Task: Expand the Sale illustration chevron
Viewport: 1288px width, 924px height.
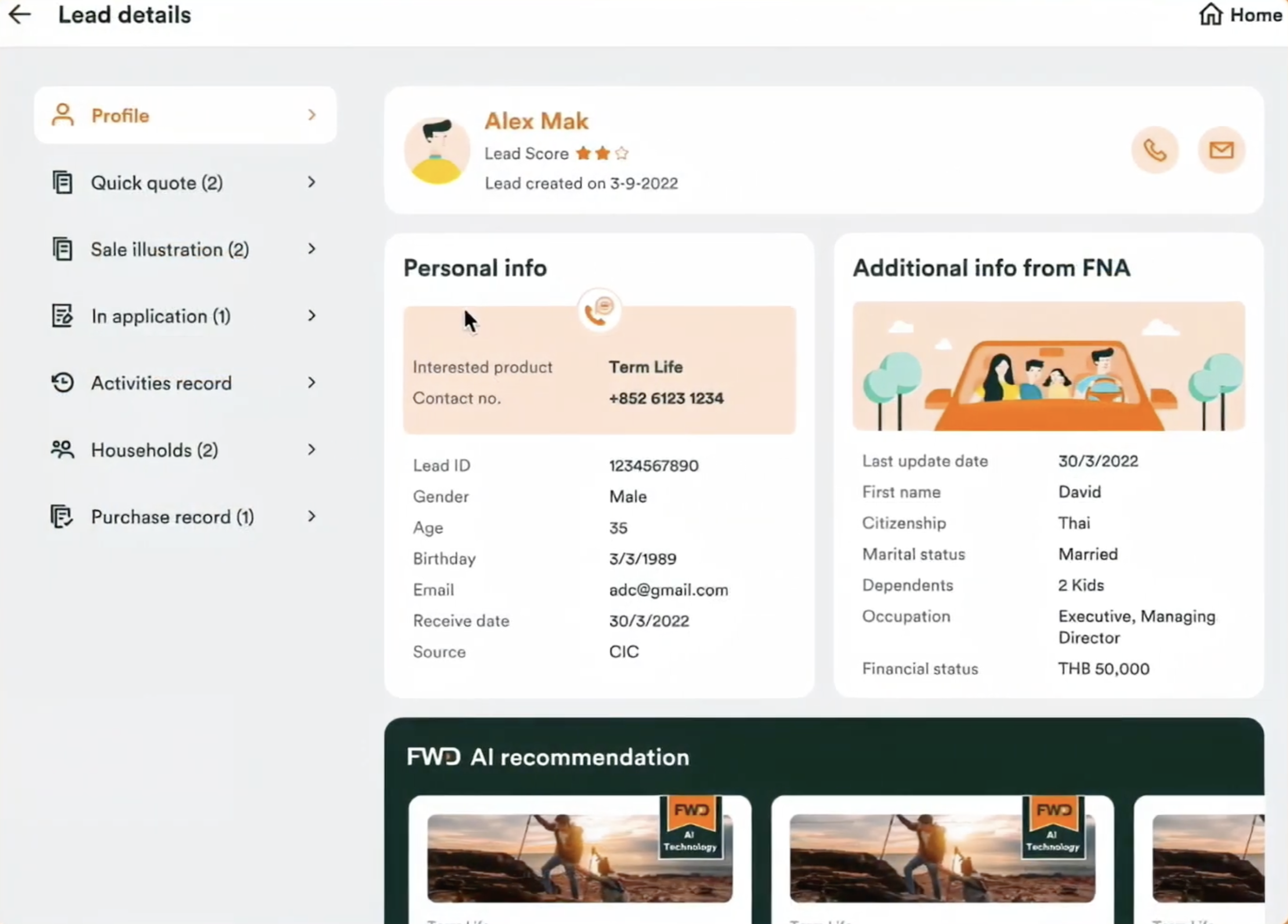Action: pos(311,249)
